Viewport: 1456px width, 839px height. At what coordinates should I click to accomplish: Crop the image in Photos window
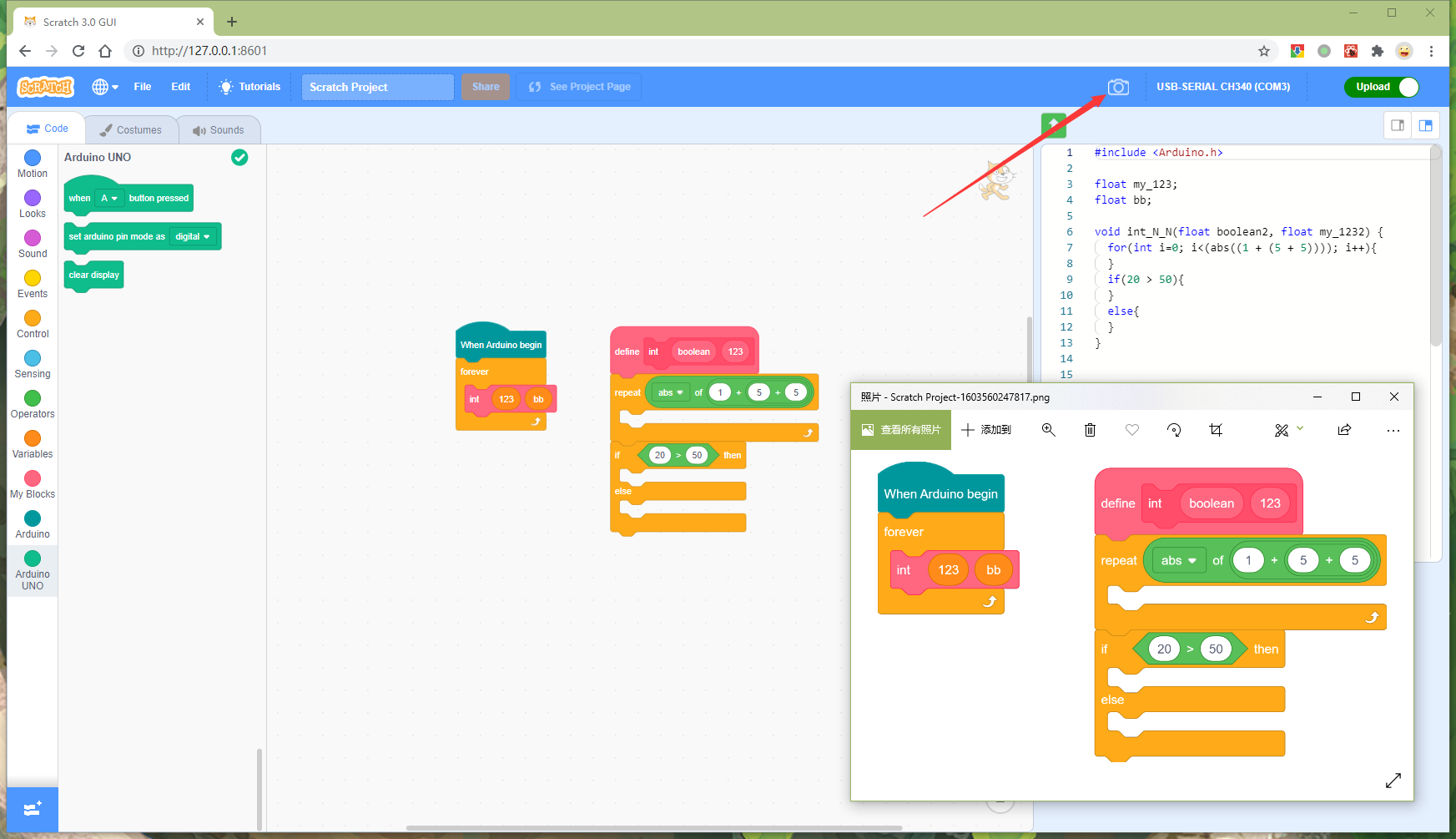(1216, 430)
